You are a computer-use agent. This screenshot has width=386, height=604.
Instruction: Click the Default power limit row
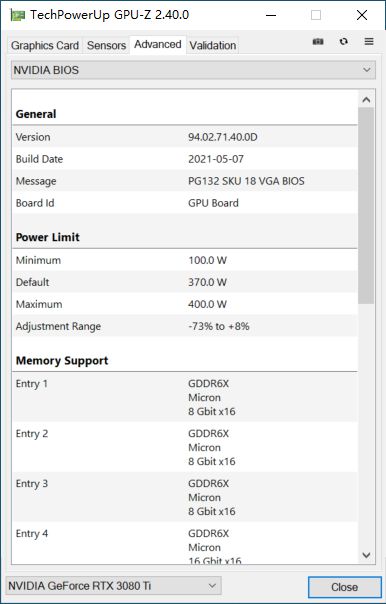click(x=185, y=282)
